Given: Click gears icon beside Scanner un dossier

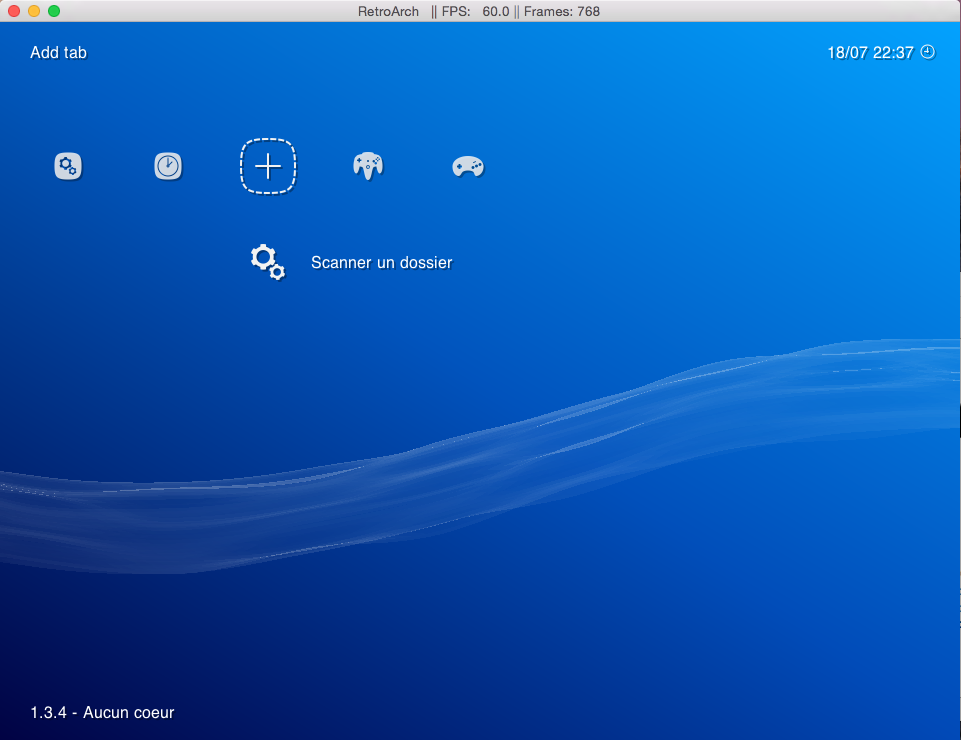Looking at the screenshot, I should click(268, 262).
